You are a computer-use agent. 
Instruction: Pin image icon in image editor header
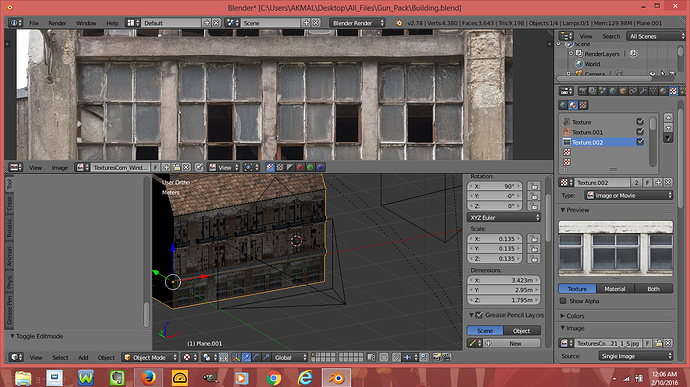pyautogui.click(x=199, y=167)
